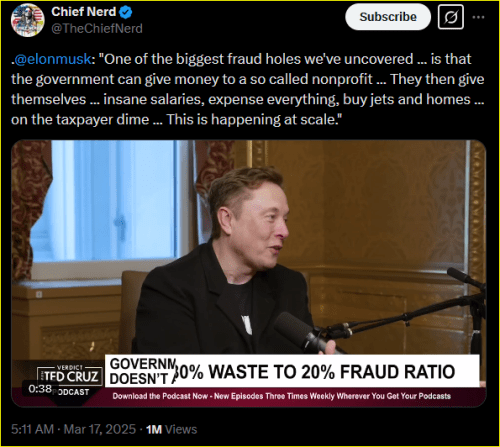Subscribe to Chief Nerd

388,17
